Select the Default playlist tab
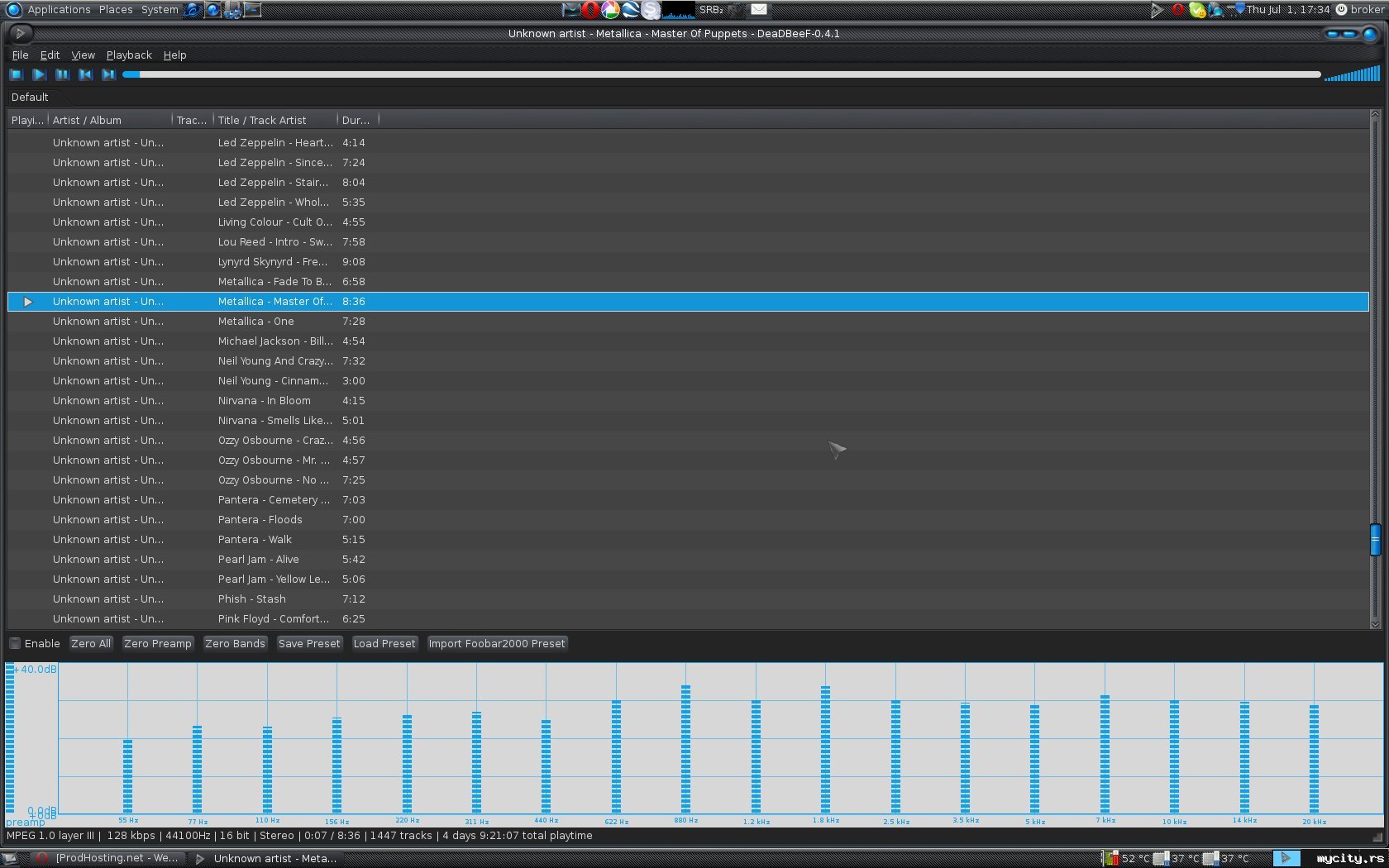1389x868 pixels. coord(30,97)
